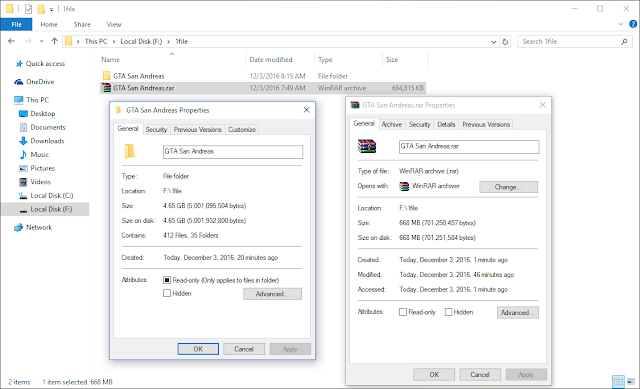This screenshot has height=389, width=640.
Task: Toggle Read-only checkbox in folder Properties
Action: 167,280
